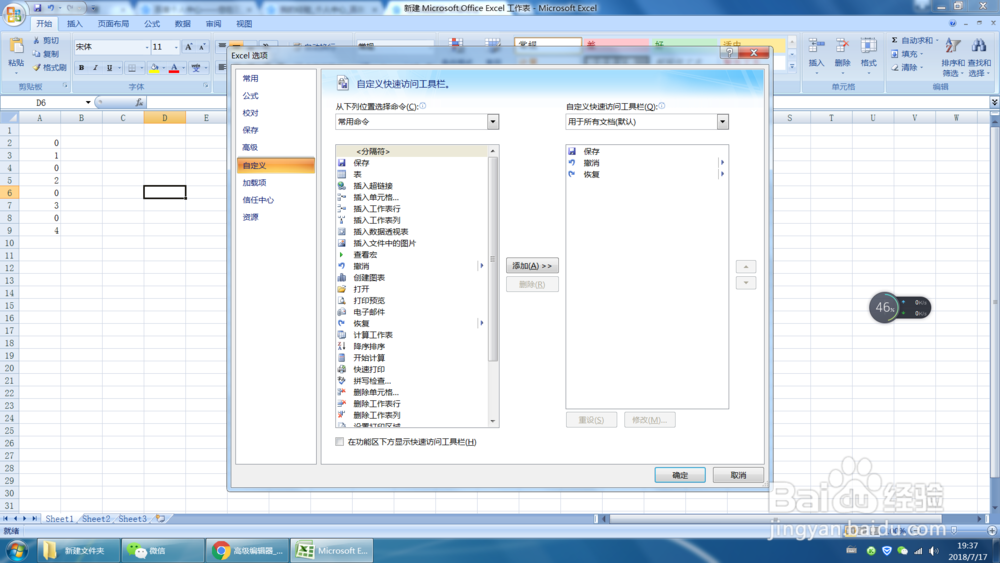
Task: Open the 视图 ribbon tab
Action: click(x=244, y=24)
